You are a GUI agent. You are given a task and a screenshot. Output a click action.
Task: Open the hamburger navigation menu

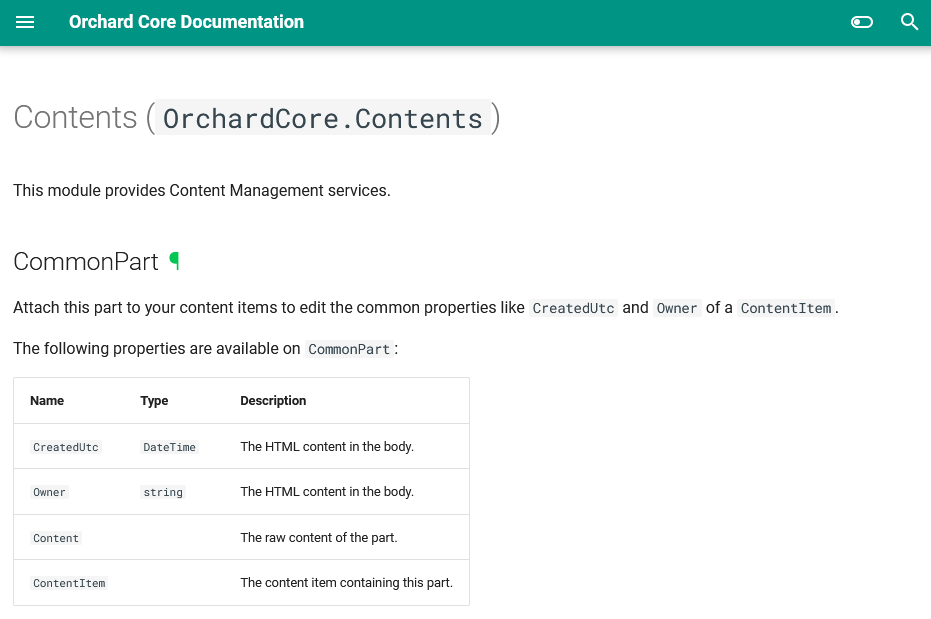click(x=25, y=23)
